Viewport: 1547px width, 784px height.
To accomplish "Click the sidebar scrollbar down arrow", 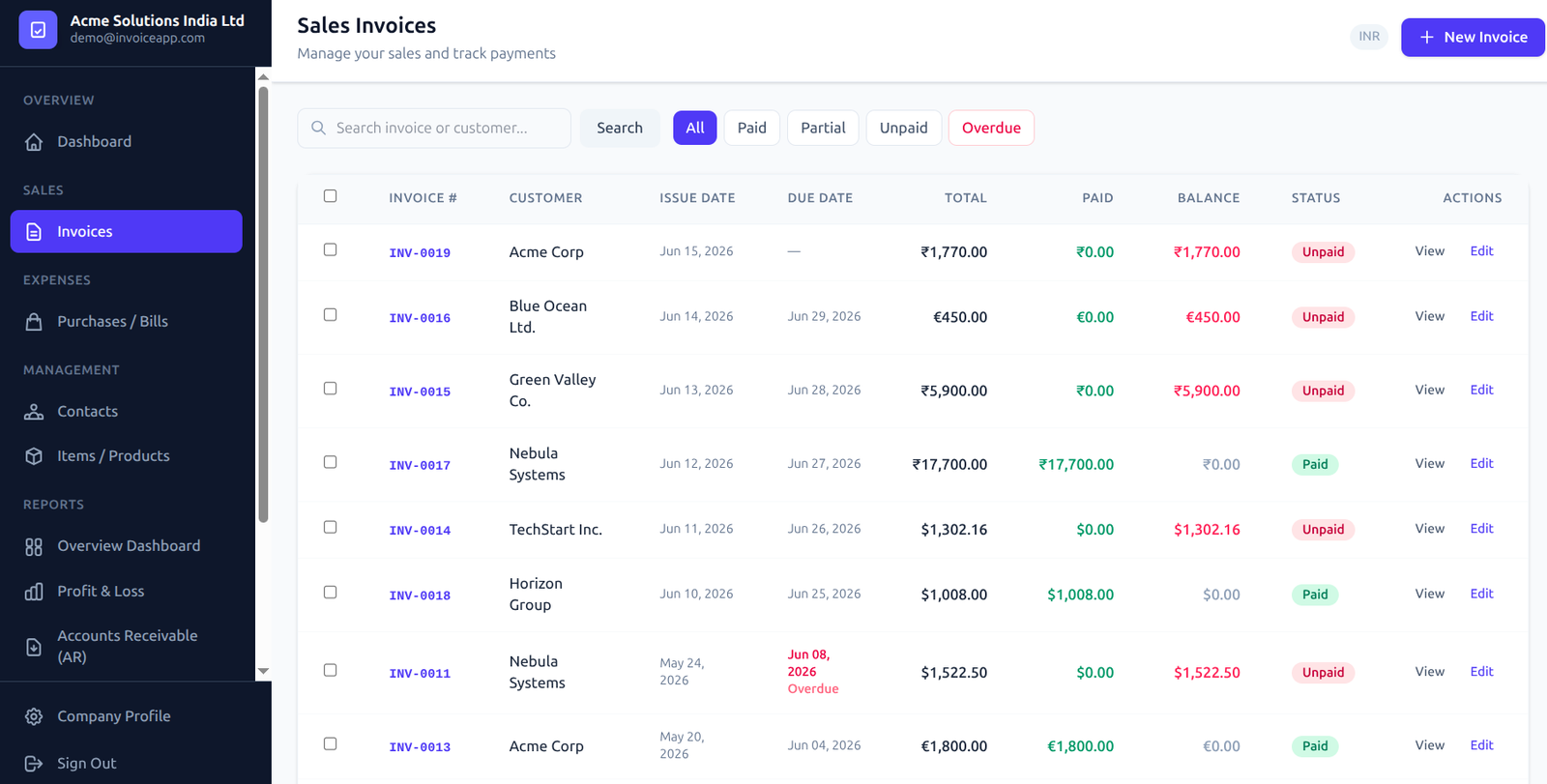I will point(263,671).
